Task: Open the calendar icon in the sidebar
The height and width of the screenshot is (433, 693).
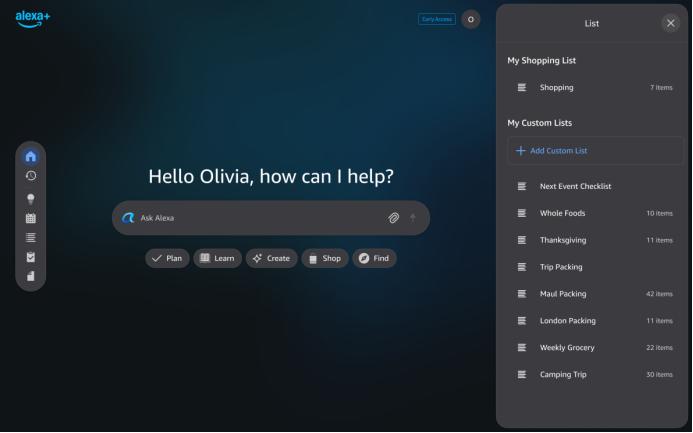Action: [x=31, y=218]
